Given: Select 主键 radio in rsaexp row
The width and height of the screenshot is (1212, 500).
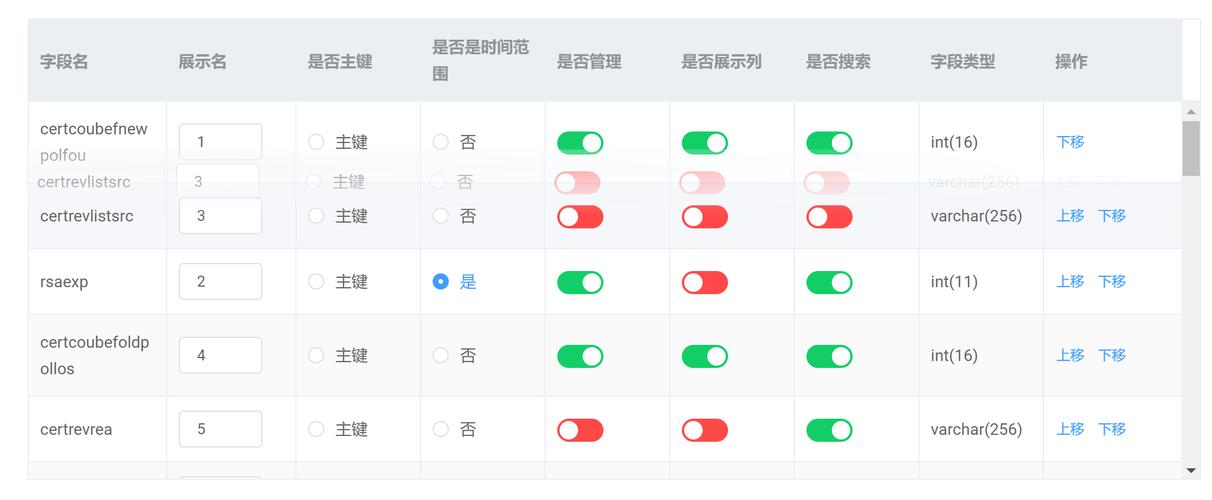Looking at the screenshot, I should pos(316,282).
